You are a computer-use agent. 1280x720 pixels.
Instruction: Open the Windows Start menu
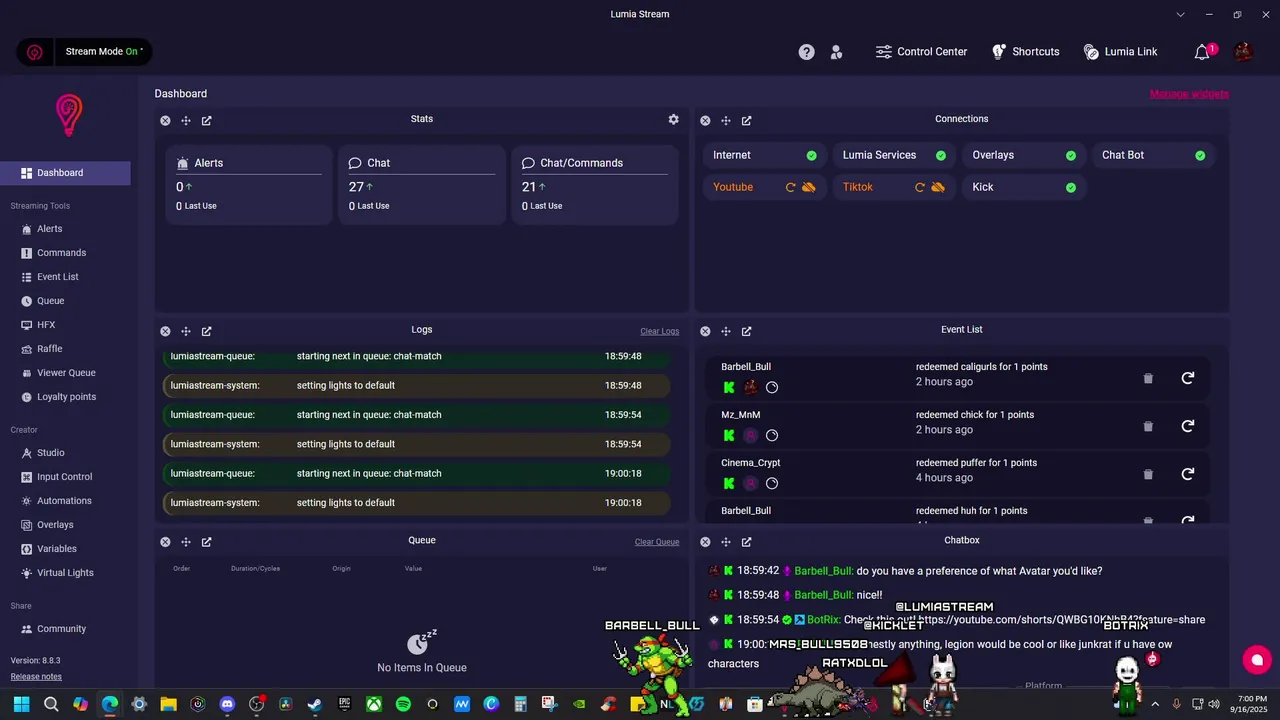pos(22,704)
